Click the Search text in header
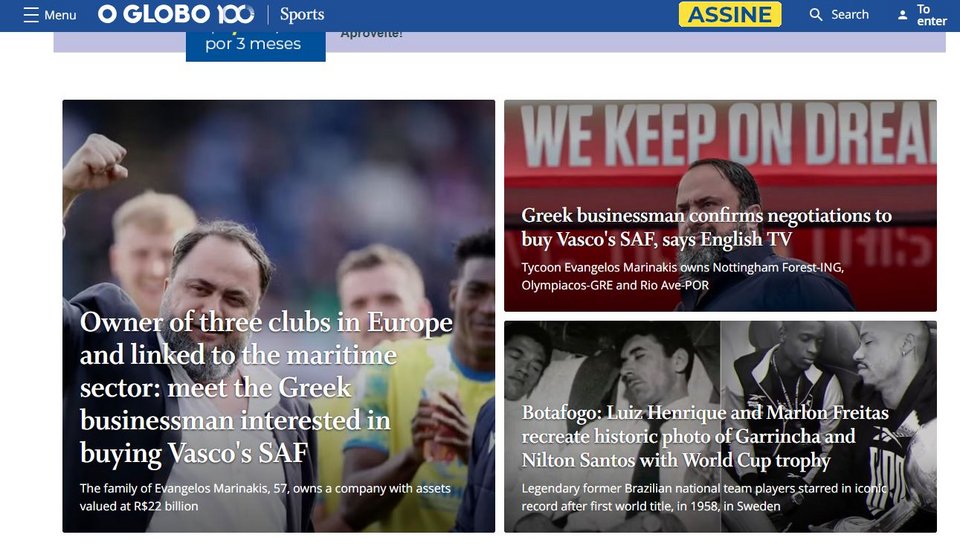 click(850, 15)
